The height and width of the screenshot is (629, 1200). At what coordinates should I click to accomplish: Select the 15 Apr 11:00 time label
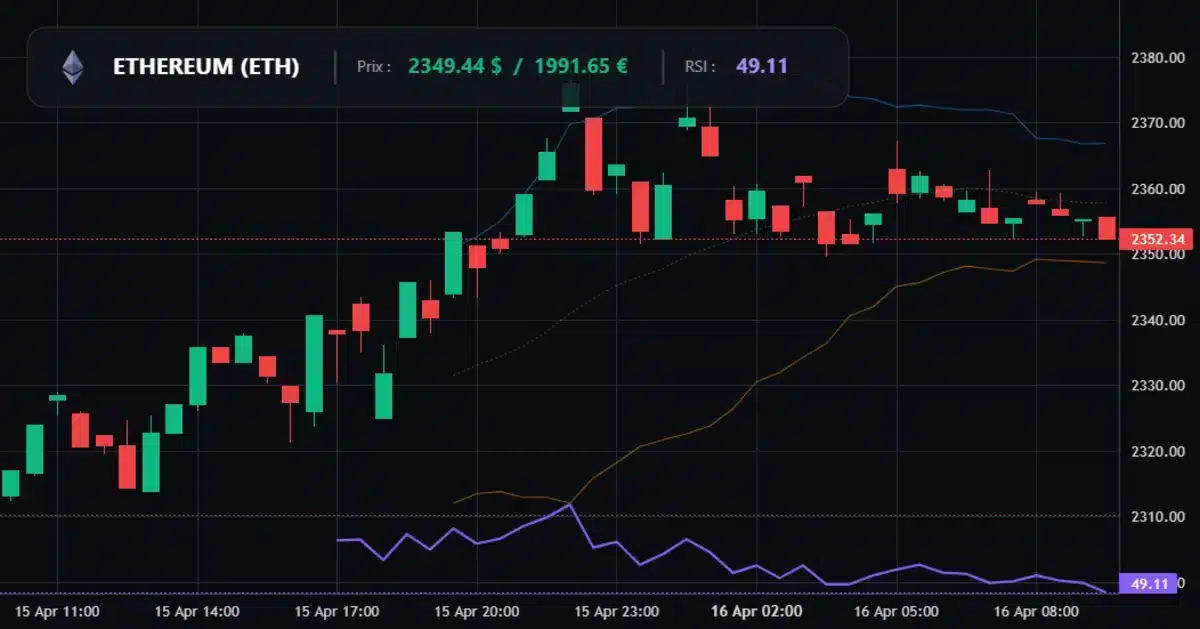tap(57, 610)
